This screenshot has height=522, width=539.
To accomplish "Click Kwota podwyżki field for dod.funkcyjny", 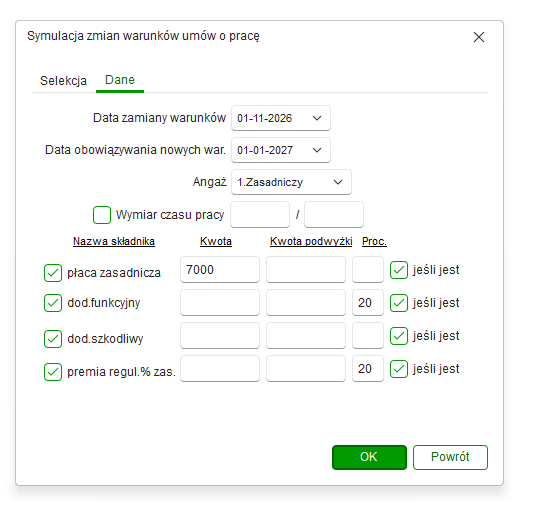I will point(306,303).
